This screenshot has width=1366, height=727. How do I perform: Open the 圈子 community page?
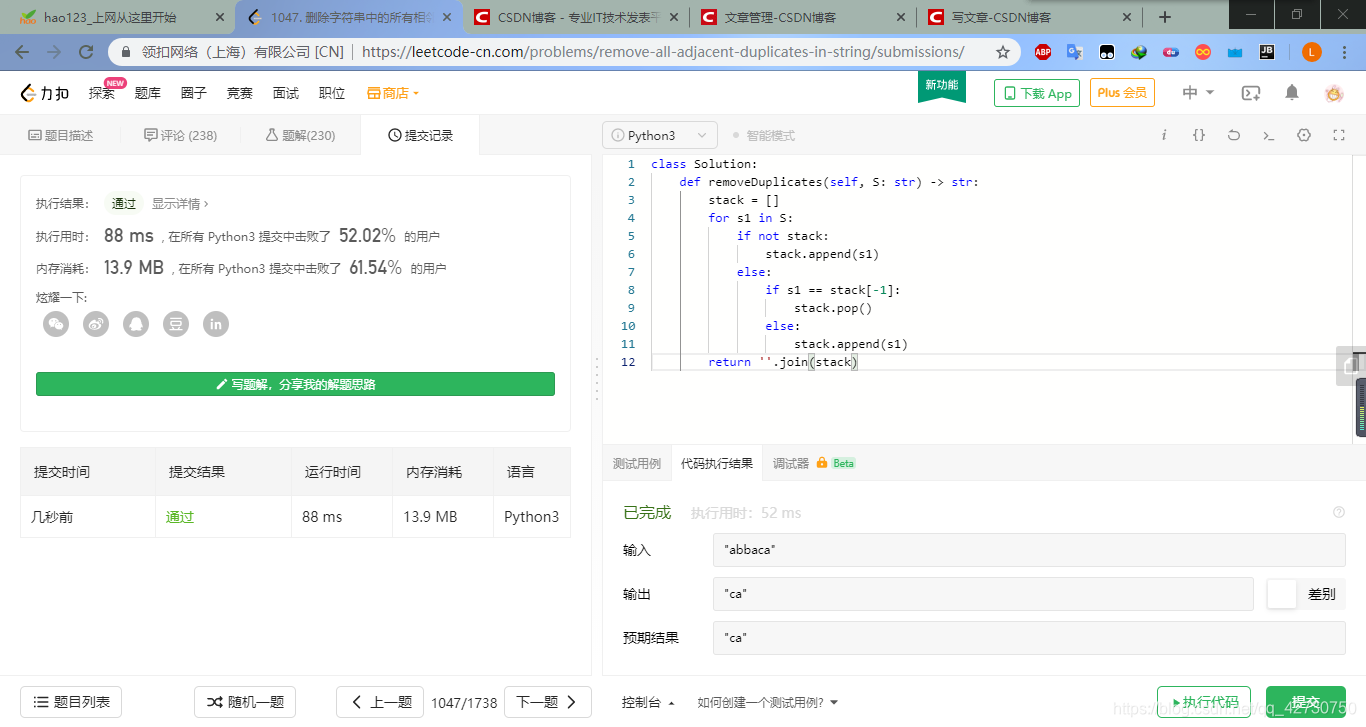point(194,93)
